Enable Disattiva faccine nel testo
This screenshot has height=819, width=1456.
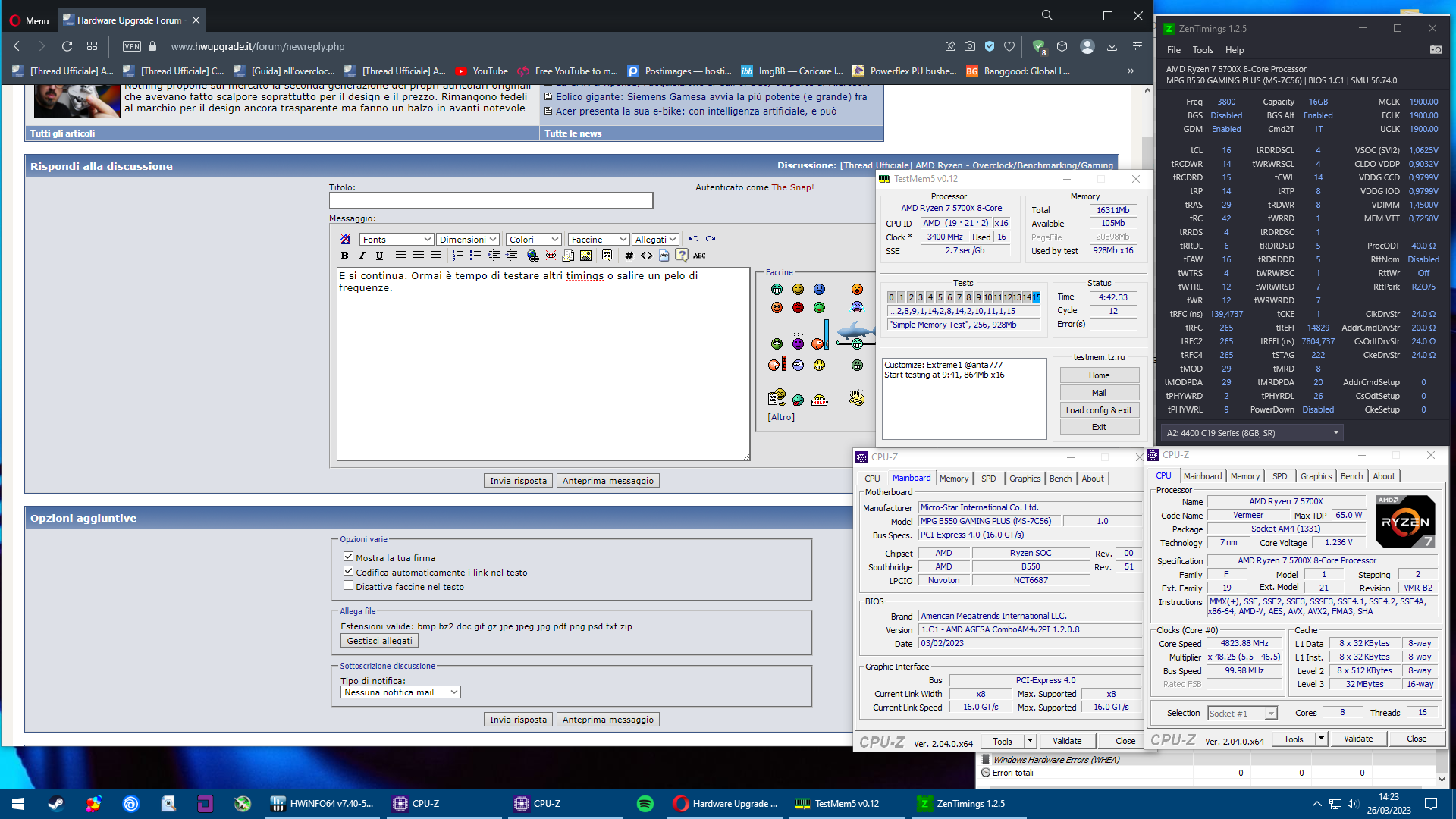[x=349, y=585]
